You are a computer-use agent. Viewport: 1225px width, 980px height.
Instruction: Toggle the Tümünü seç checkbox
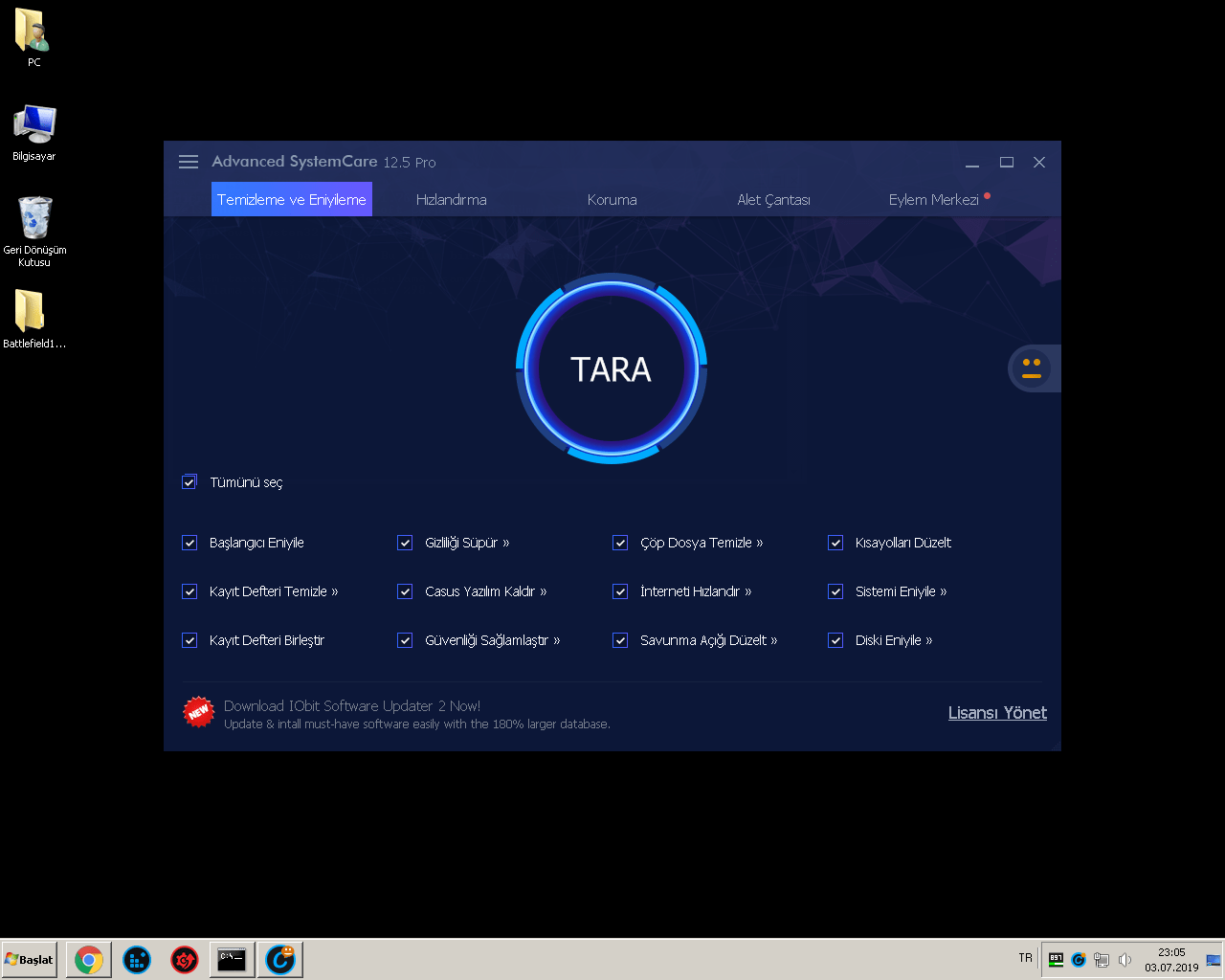(x=189, y=482)
